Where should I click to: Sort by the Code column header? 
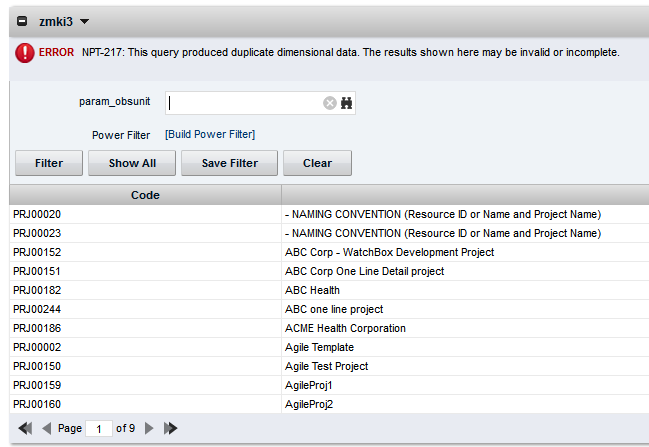pos(145,195)
